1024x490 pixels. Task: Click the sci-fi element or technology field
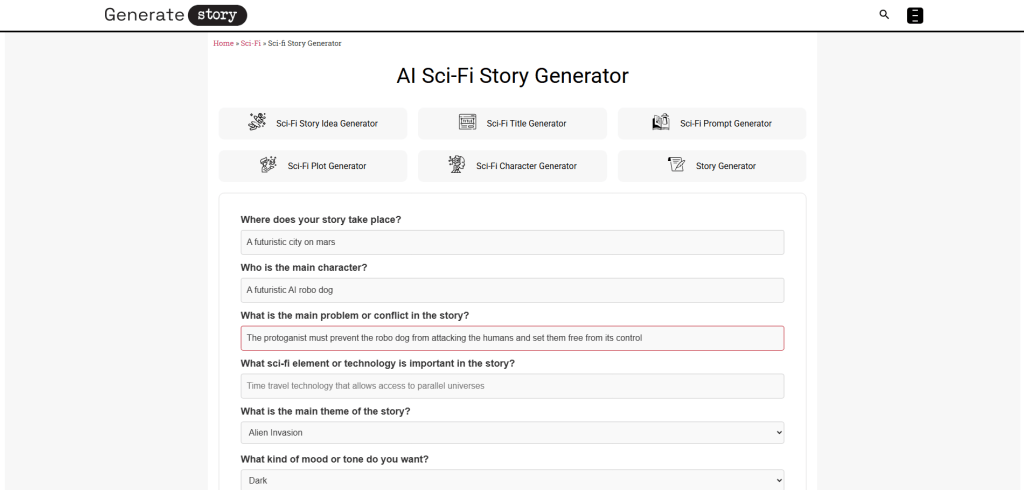point(512,386)
